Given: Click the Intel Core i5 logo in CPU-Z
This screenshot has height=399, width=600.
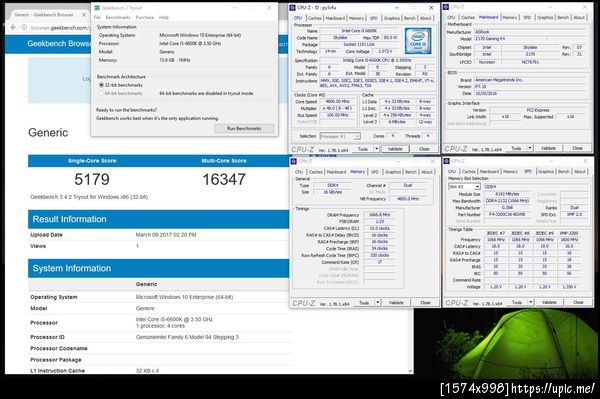Looking at the screenshot, I should click(418, 41).
